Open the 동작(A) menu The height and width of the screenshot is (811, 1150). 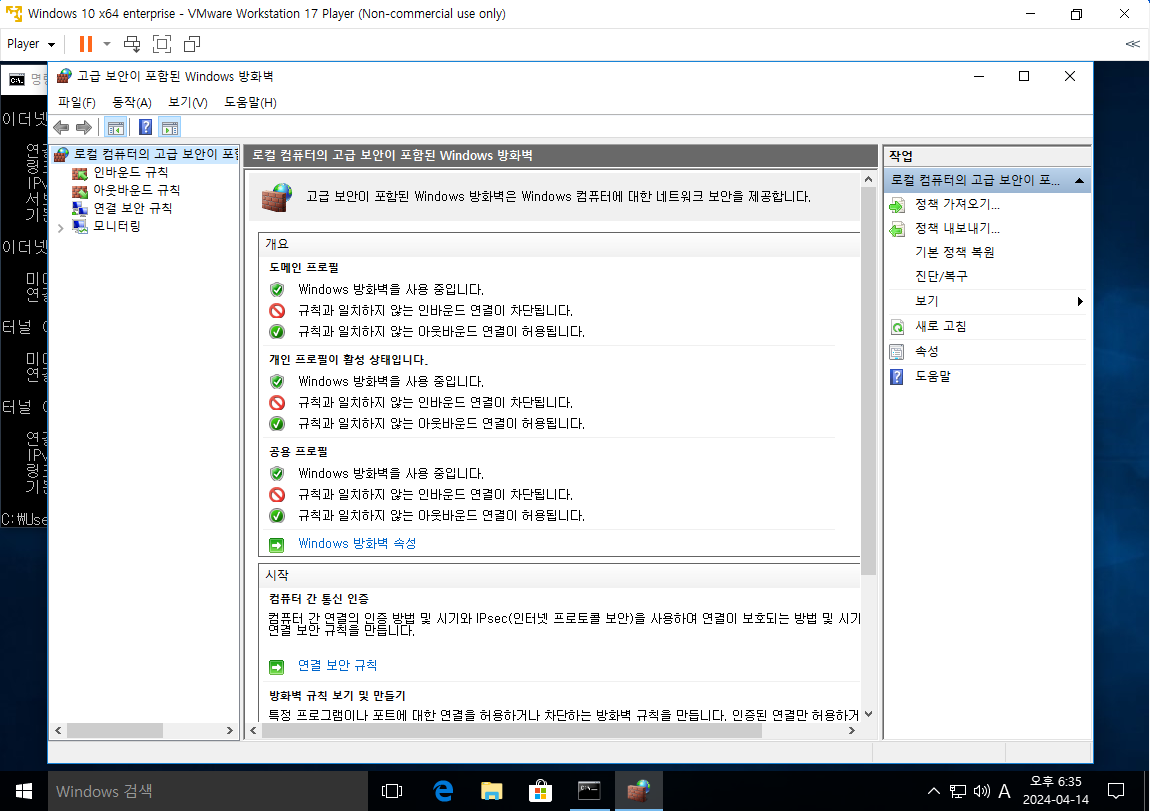pos(132,103)
